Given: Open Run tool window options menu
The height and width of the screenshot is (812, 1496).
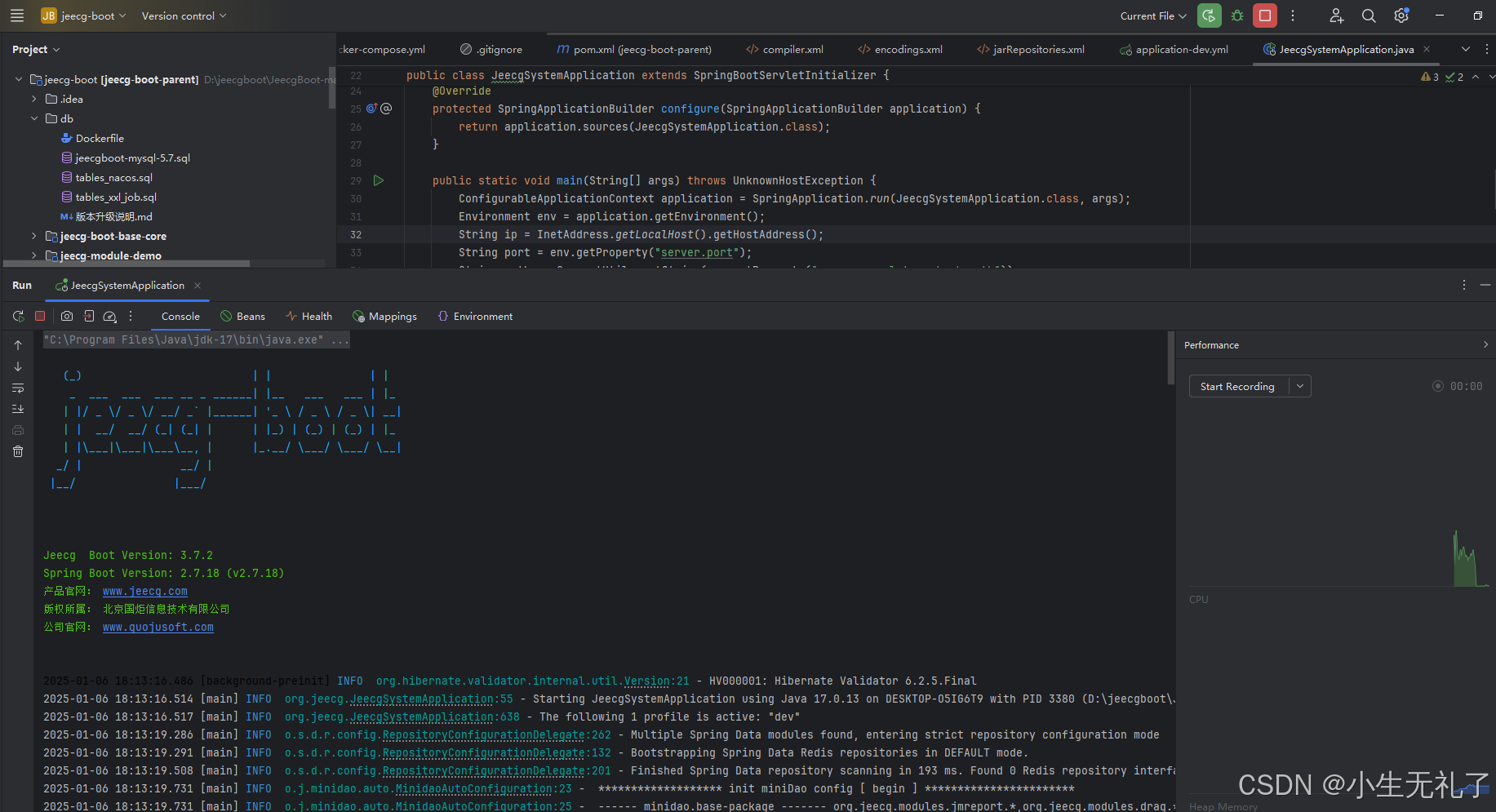Looking at the screenshot, I should 1464,285.
